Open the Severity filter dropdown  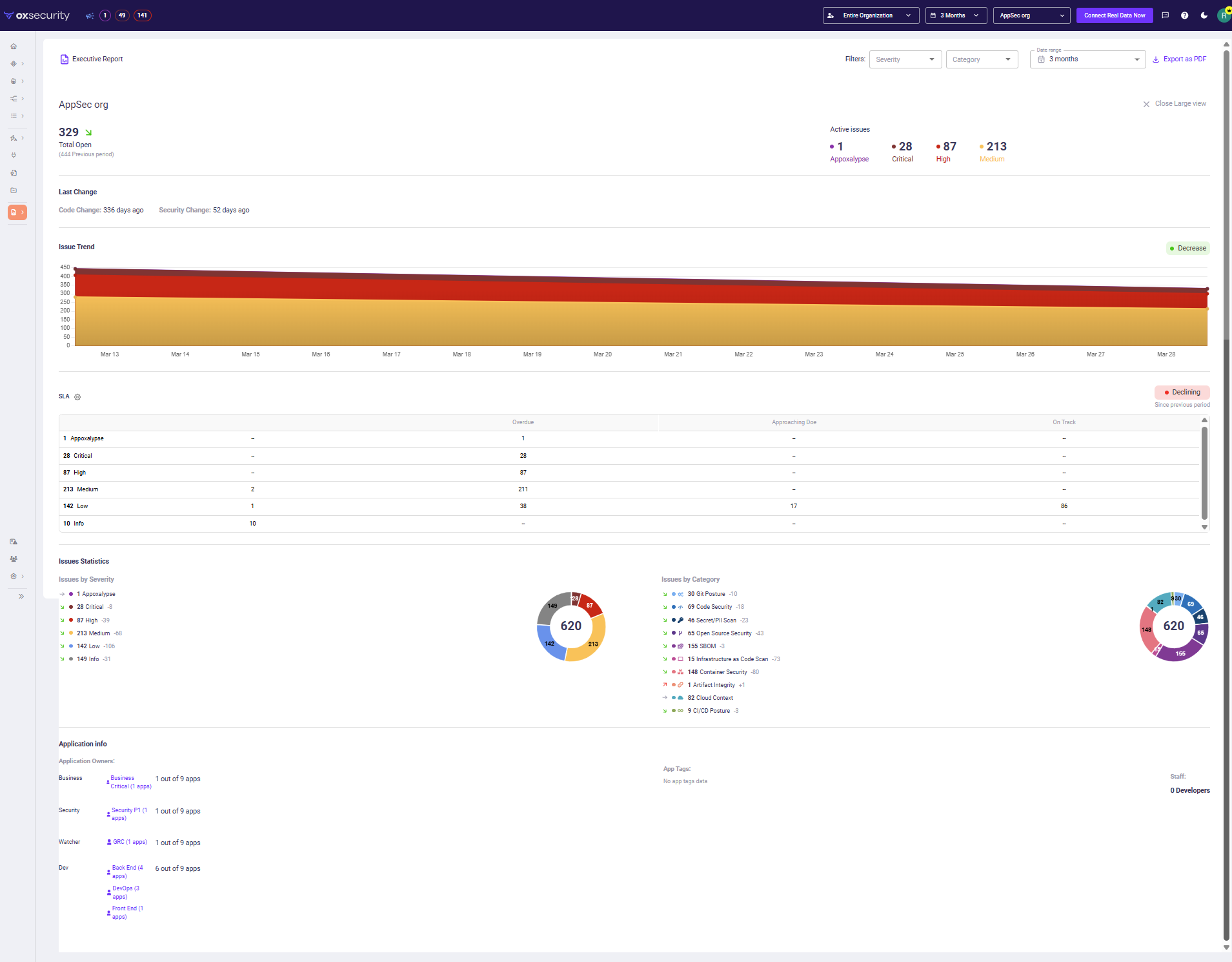click(905, 59)
